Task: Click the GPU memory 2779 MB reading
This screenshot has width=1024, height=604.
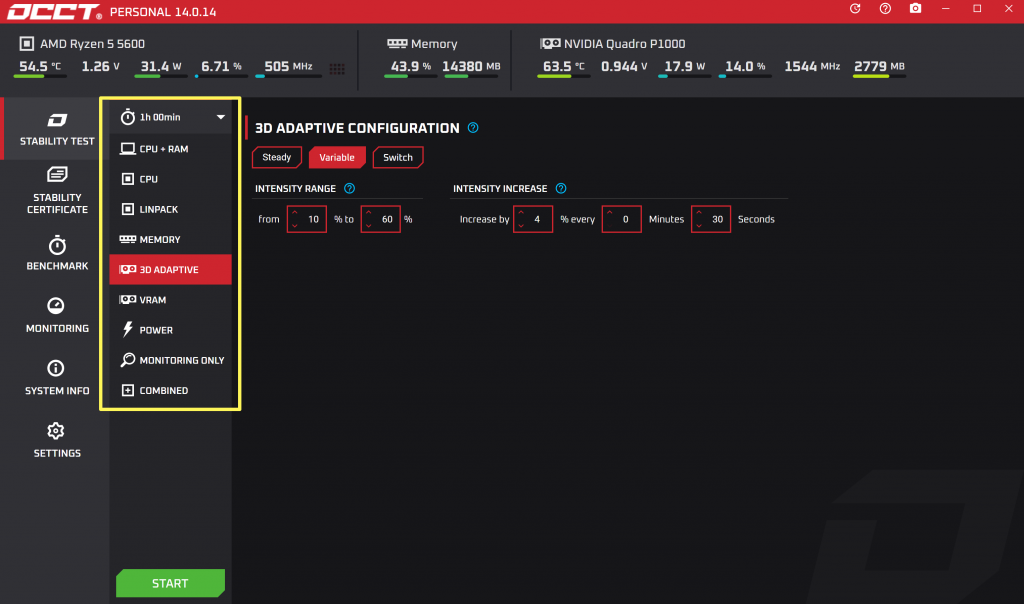Action: click(879, 67)
